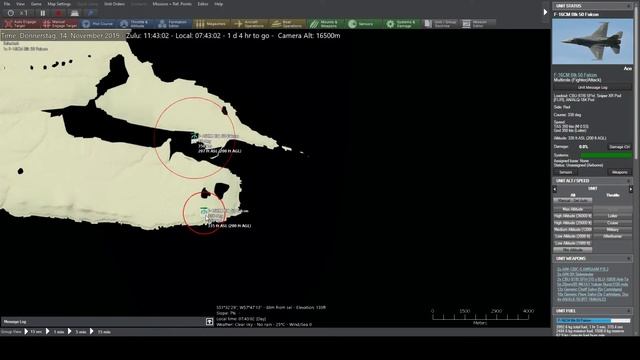This screenshot has height=360, width=640.
Task: Click the Sensors button in Unit Status
Action: point(565,172)
